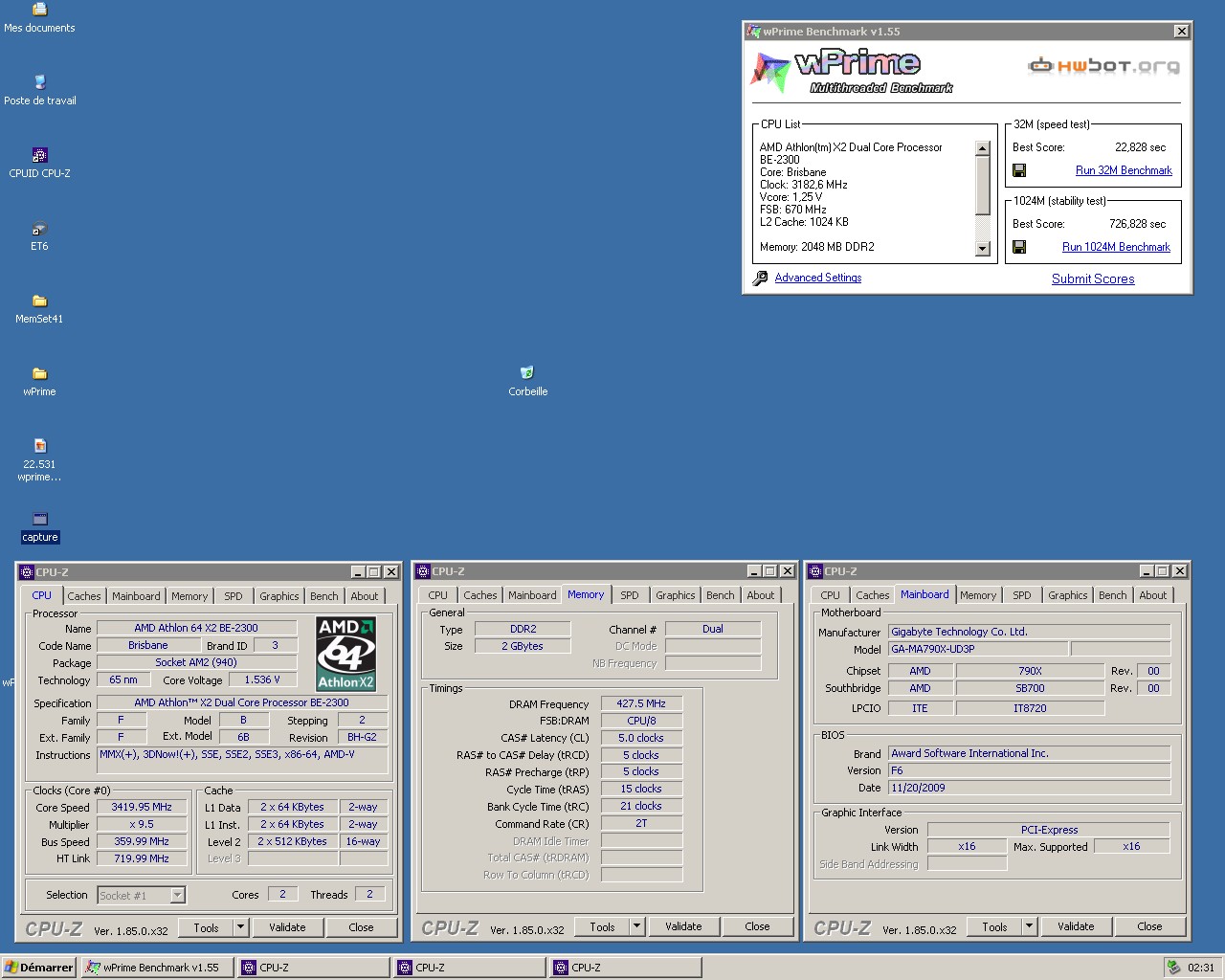Open Tools dropdown arrow in CPU tab window
1225x980 pixels.
pos(240,927)
